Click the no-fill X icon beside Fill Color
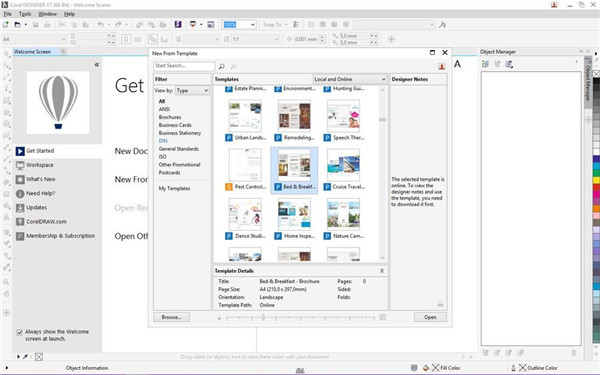The height and width of the screenshot is (375, 600). pos(435,368)
